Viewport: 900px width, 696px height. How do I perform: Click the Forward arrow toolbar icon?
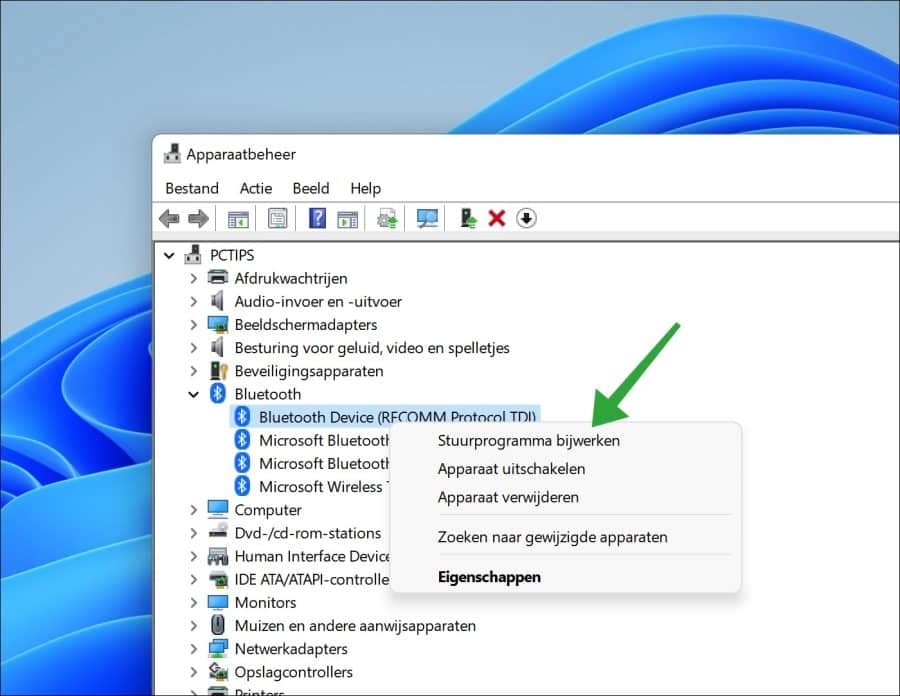coord(198,219)
